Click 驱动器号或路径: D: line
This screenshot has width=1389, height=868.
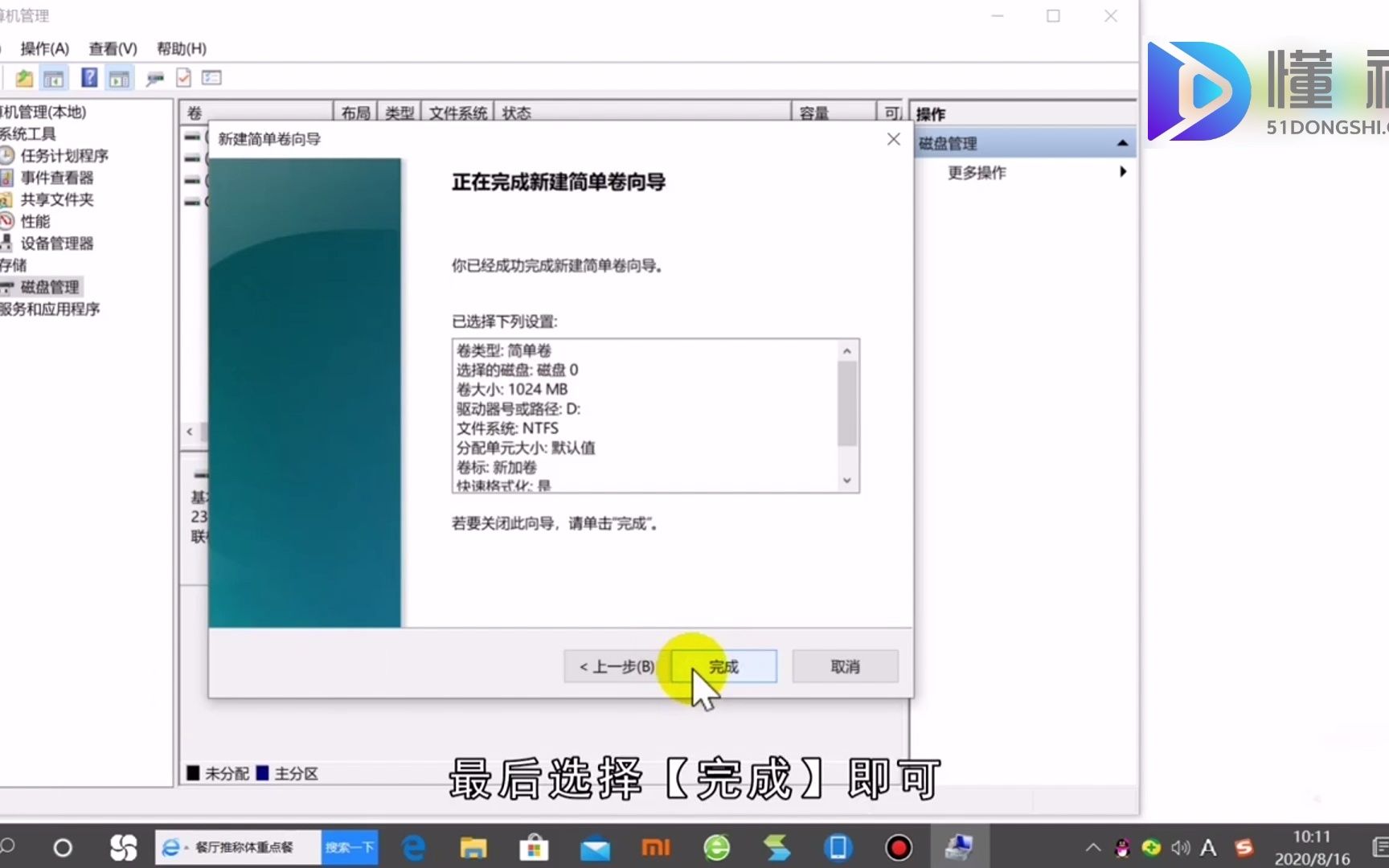point(518,409)
